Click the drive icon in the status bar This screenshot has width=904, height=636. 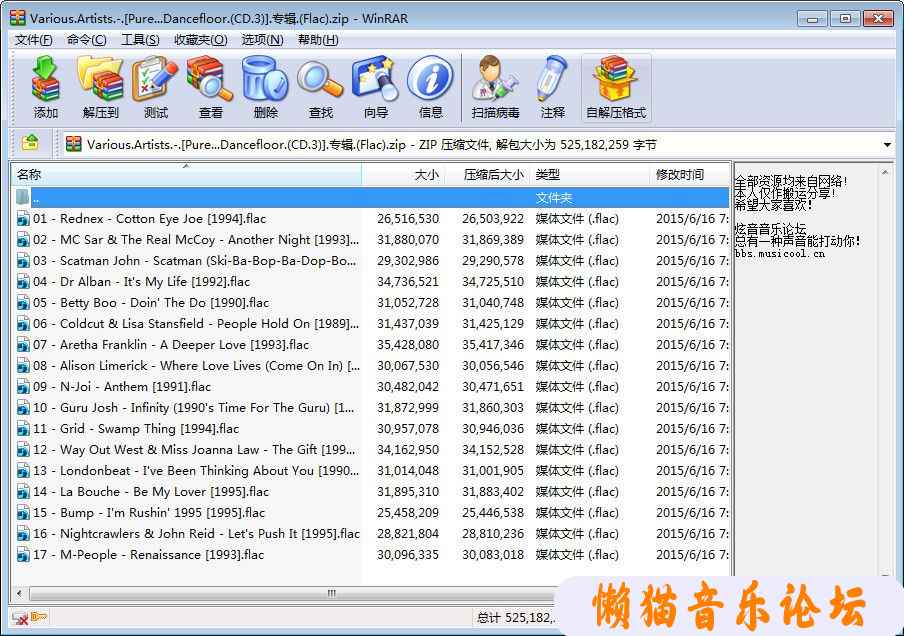pos(20,618)
